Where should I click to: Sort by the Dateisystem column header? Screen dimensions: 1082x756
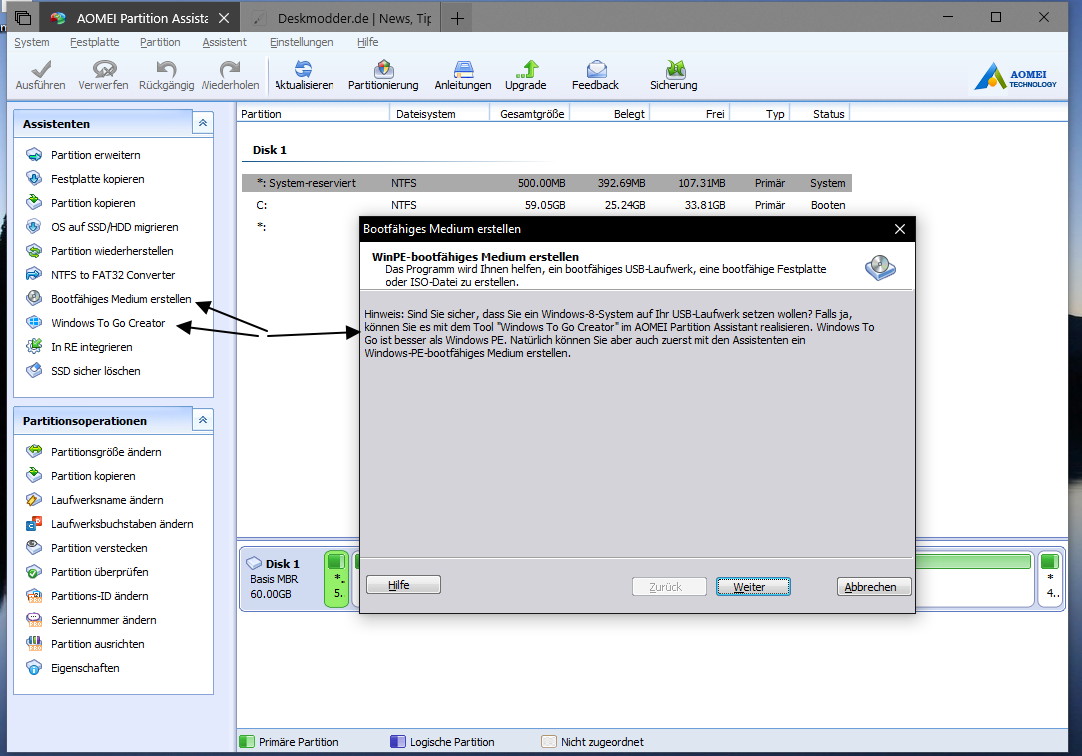pos(440,114)
